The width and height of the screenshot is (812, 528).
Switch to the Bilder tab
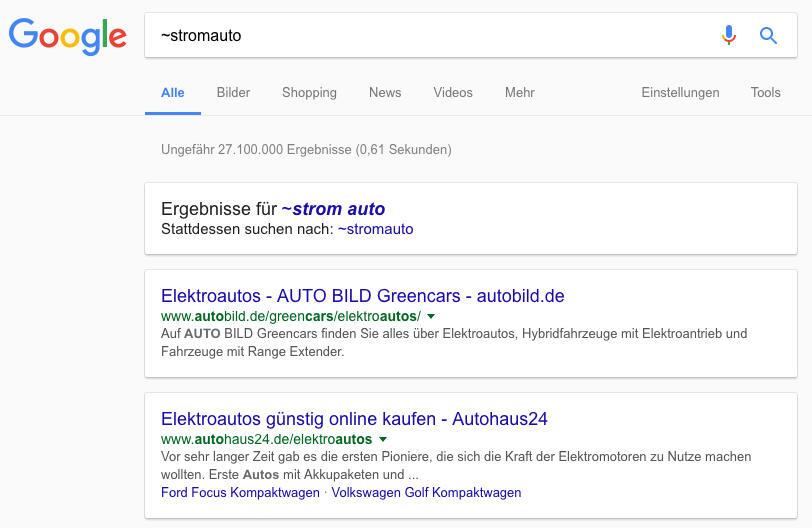[233, 93]
